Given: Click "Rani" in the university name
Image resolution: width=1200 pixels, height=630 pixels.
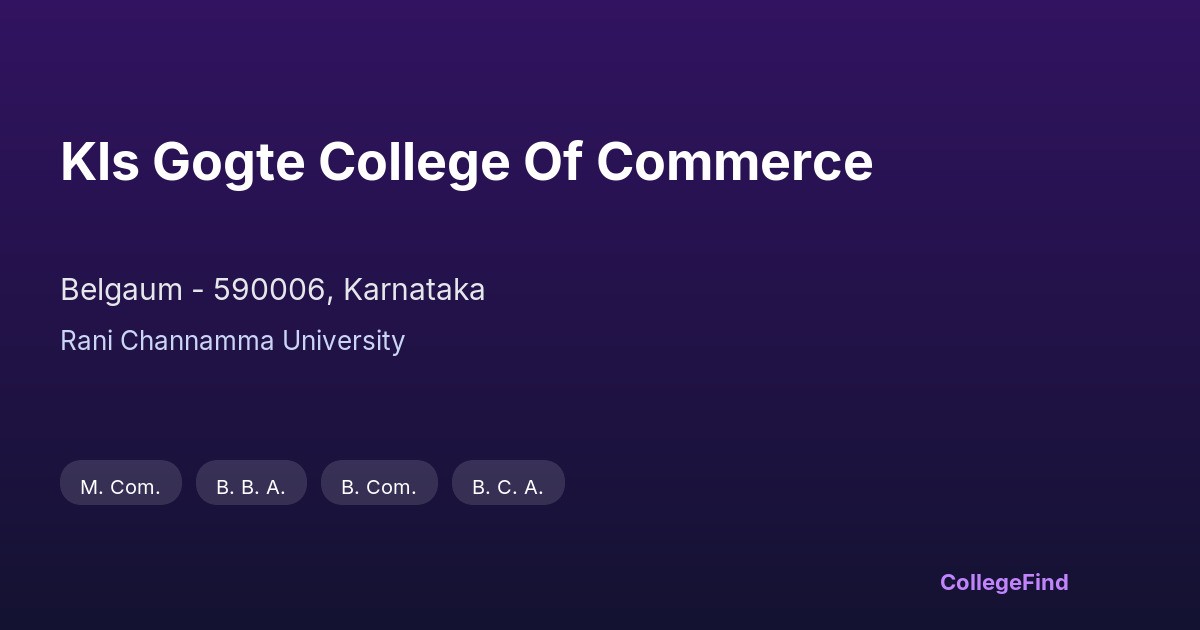Looking at the screenshot, I should pyautogui.click(x=86, y=341).
